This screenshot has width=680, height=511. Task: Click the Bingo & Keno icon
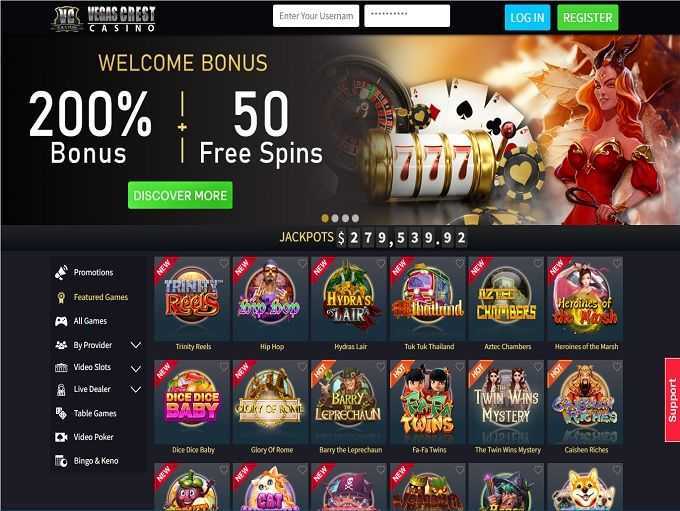pyautogui.click(x=61, y=461)
